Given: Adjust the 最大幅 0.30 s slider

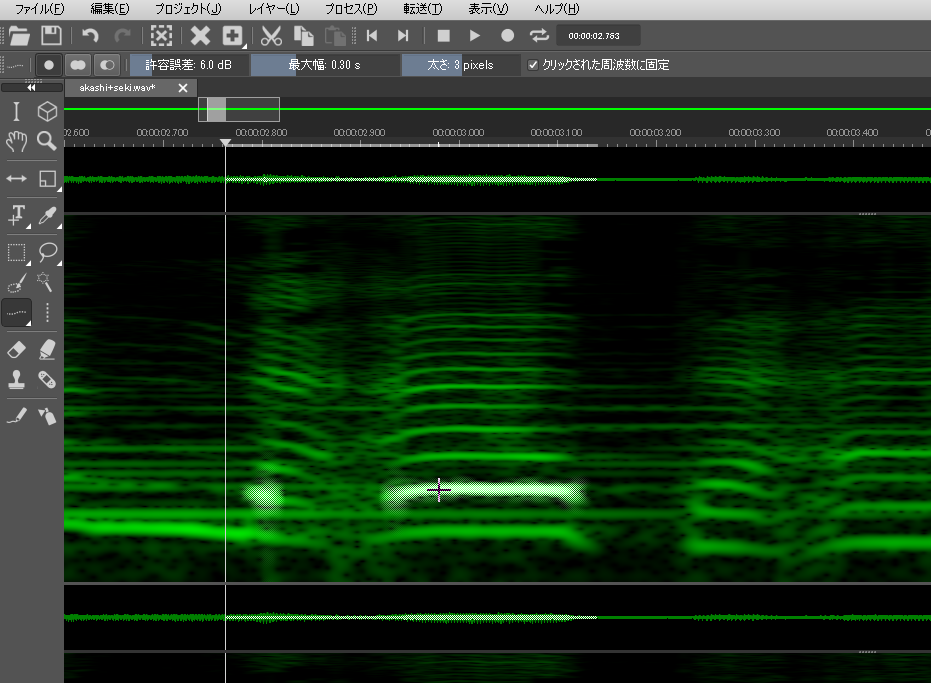Looking at the screenshot, I should tap(324, 65).
